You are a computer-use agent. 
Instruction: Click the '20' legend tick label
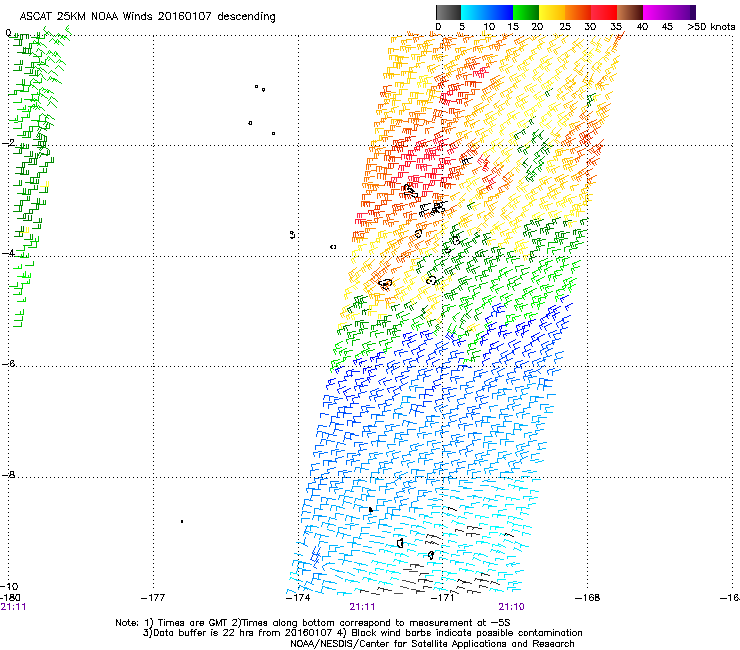click(537, 27)
